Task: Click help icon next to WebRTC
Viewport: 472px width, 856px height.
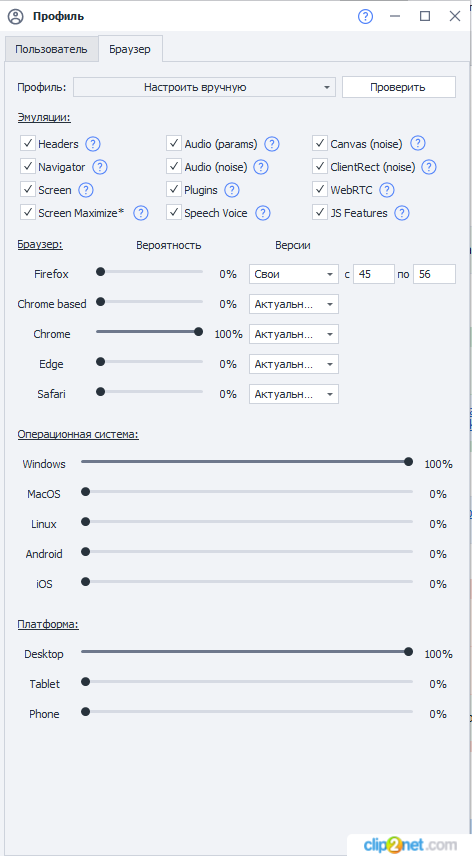Action: [387, 190]
